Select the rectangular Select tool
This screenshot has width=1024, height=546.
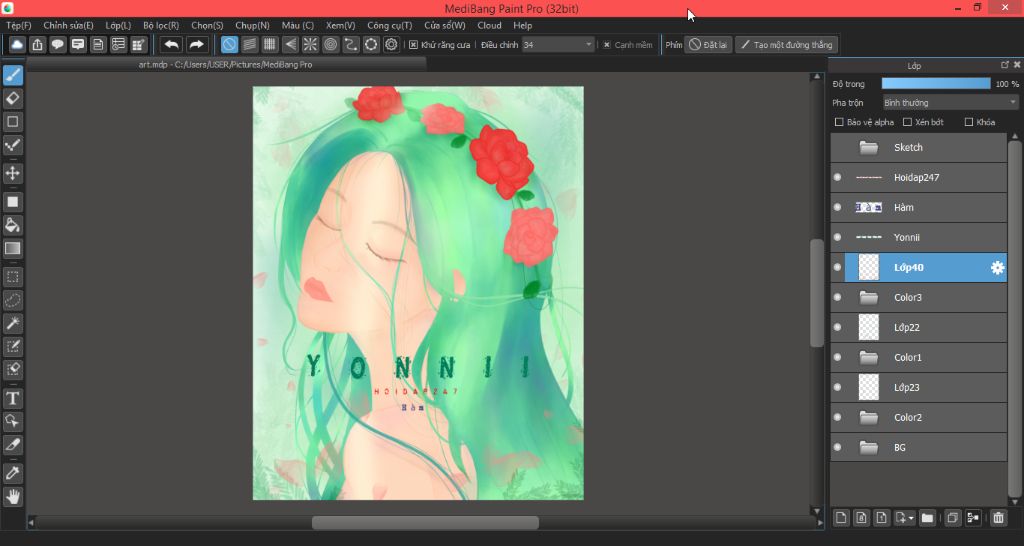pyautogui.click(x=12, y=277)
